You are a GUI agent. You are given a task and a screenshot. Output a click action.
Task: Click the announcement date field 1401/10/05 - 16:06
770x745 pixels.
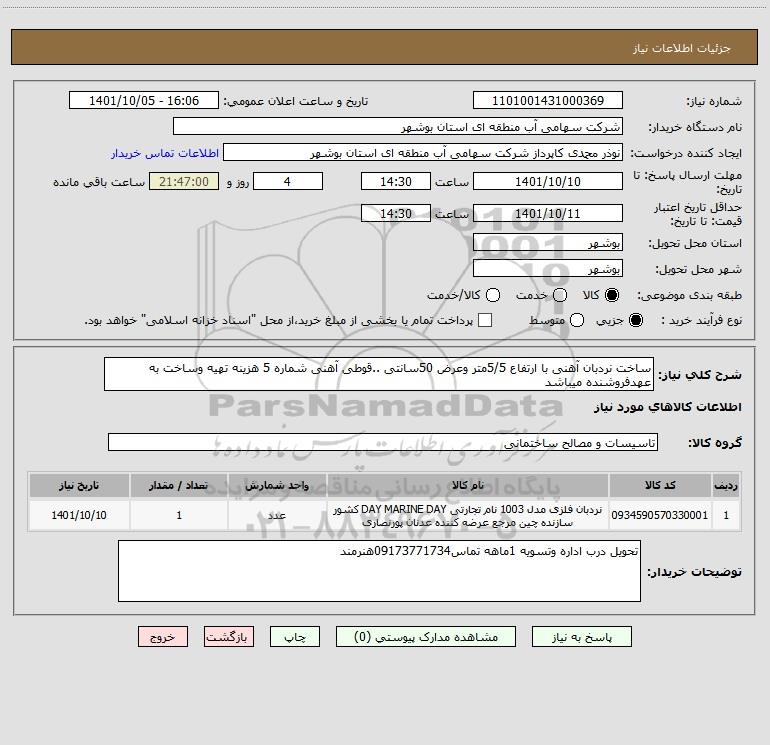[x=144, y=101]
